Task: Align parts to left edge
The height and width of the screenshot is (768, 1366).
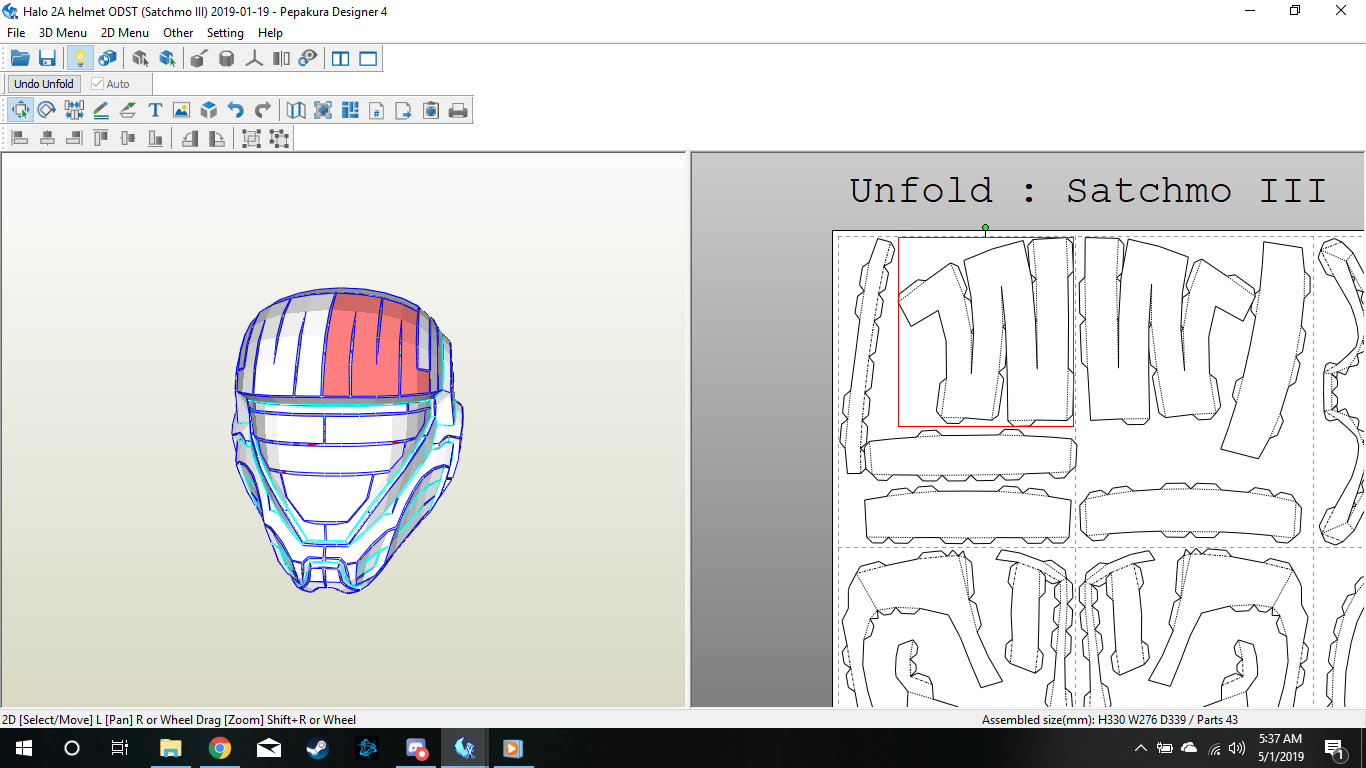Action: (20, 138)
